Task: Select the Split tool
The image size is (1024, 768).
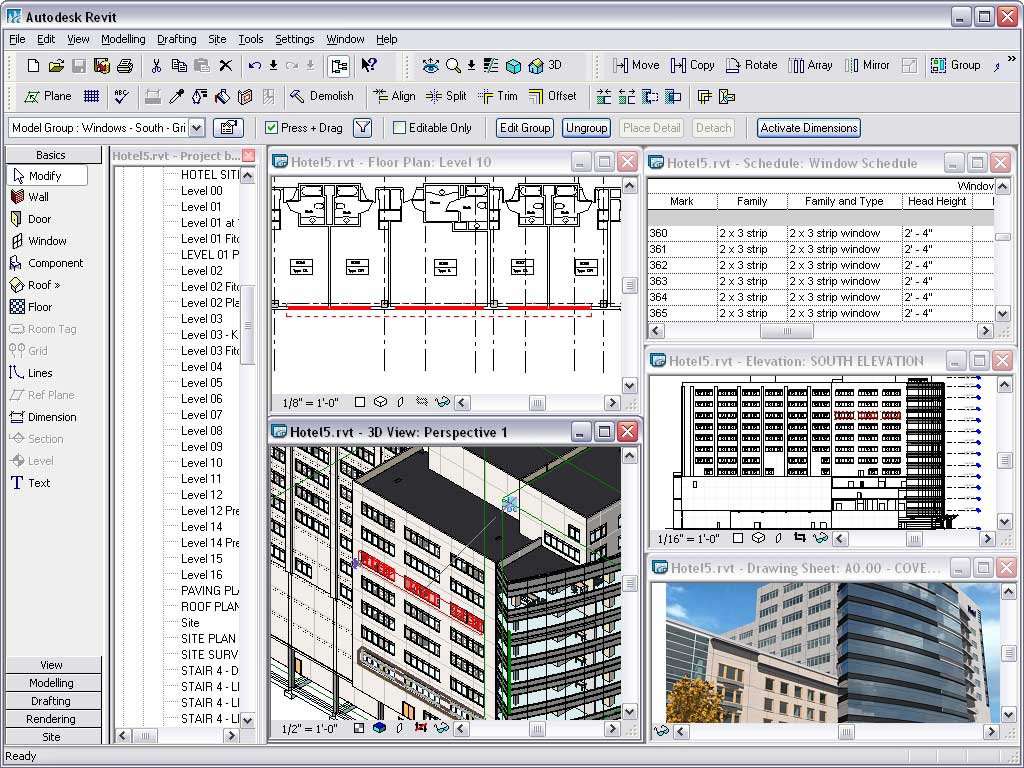Action: pos(446,97)
